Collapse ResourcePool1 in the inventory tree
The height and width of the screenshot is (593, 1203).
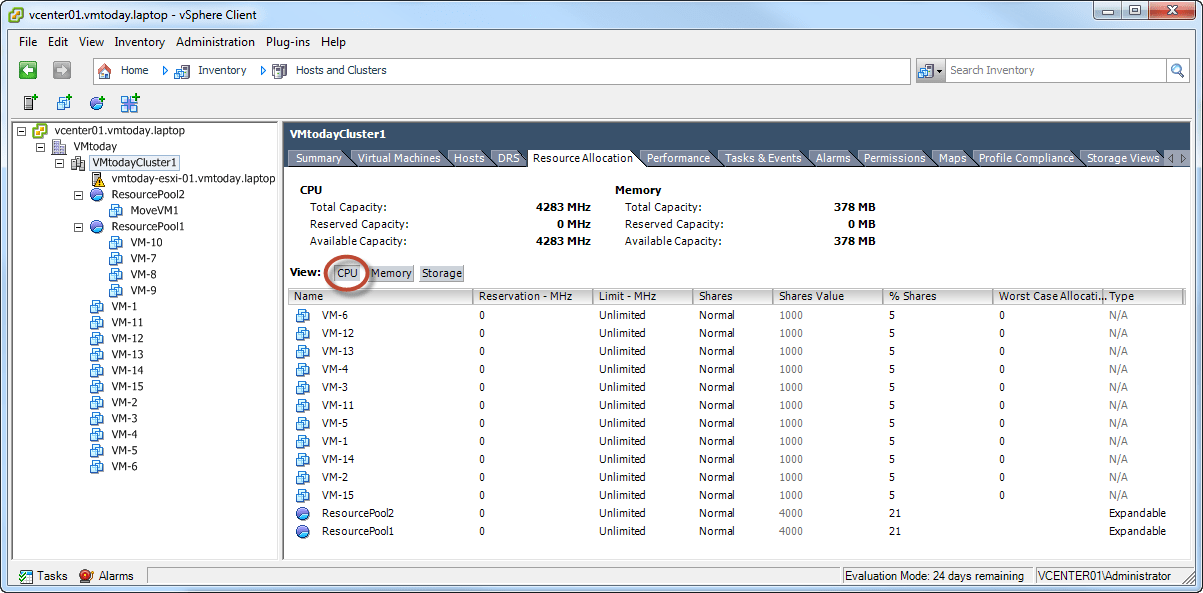(x=78, y=227)
